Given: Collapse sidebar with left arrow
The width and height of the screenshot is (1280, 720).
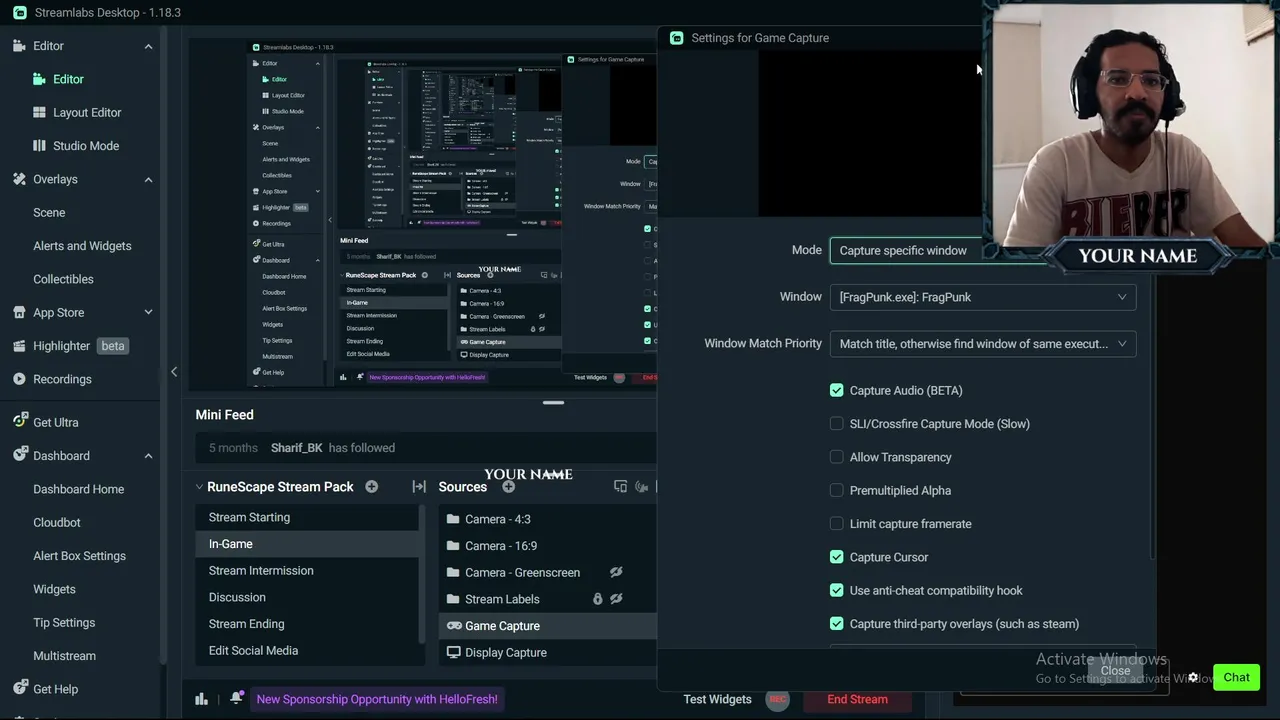Looking at the screenshot, I should (174, 372).
